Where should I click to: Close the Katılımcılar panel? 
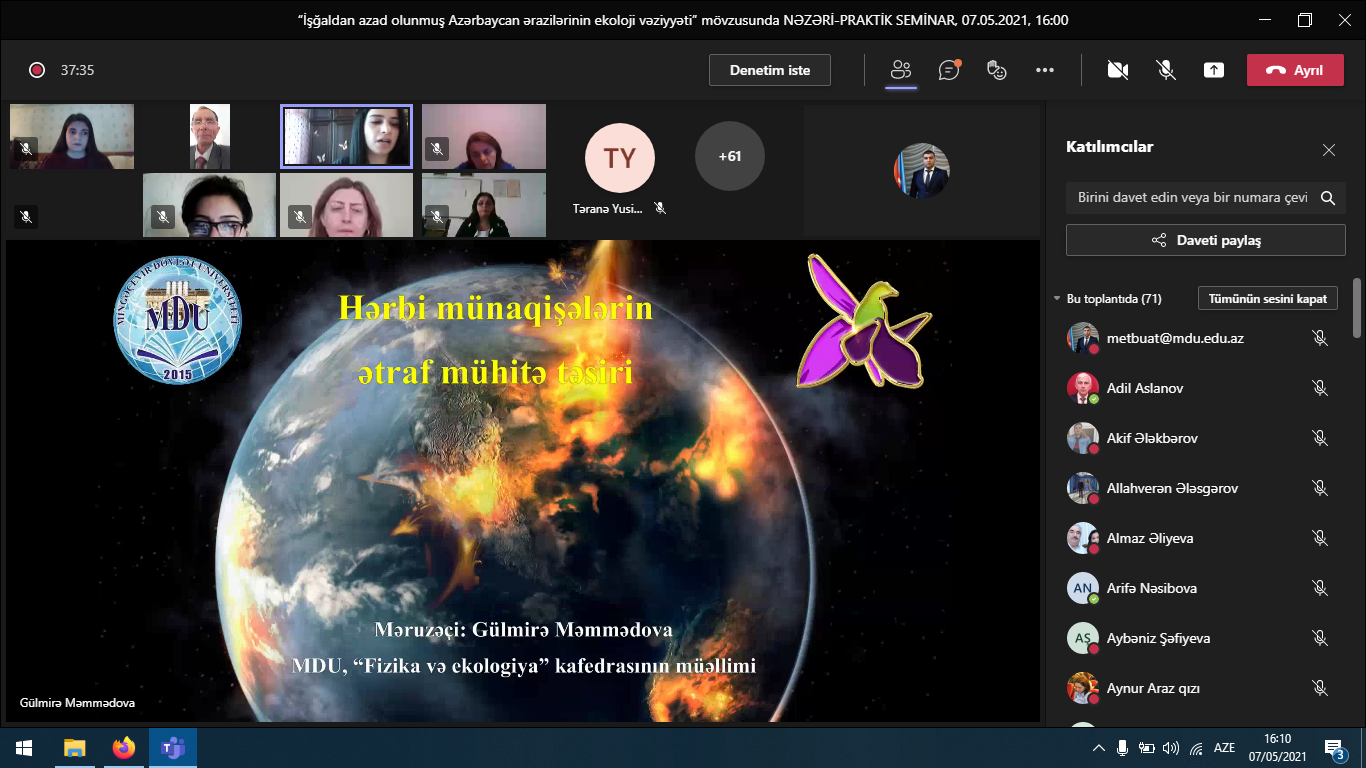click(x=1328, y=150)
